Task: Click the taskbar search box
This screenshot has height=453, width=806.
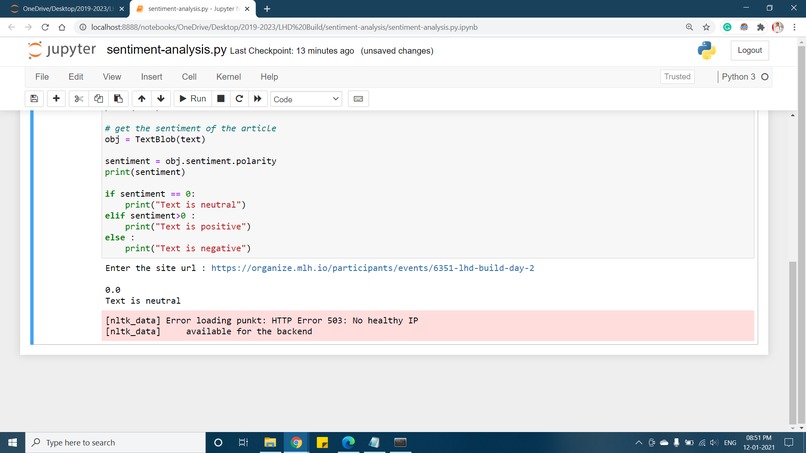Action: coord(115,442)
